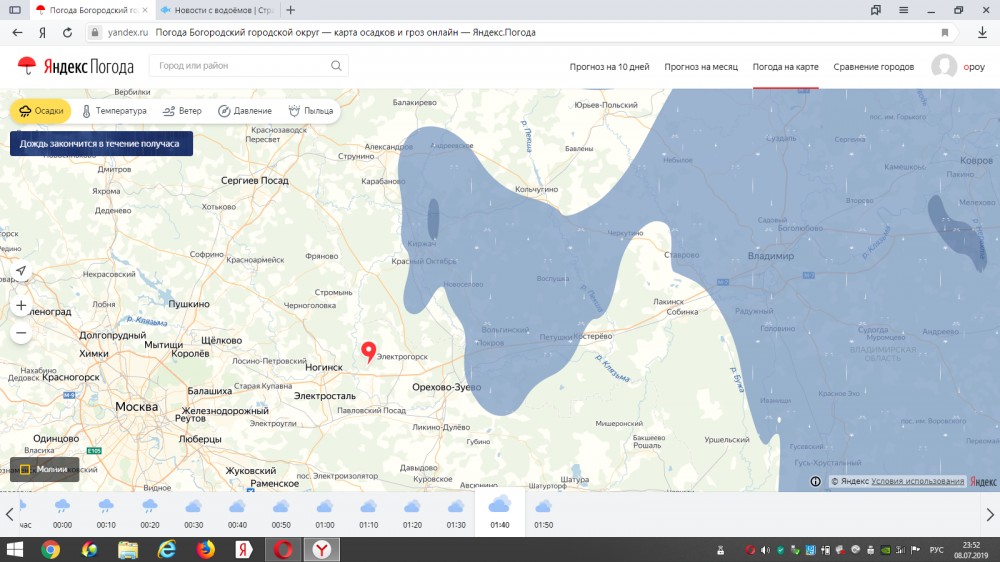1000x562 pixels.
Task: Show the Давление pressure layer
Action: point(244,111)
